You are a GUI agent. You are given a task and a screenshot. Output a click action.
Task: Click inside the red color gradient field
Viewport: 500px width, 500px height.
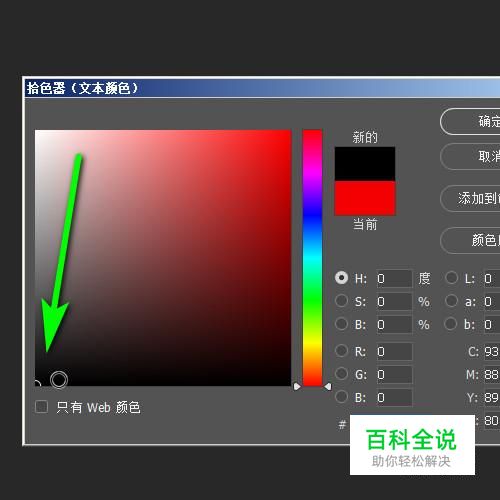163,258
